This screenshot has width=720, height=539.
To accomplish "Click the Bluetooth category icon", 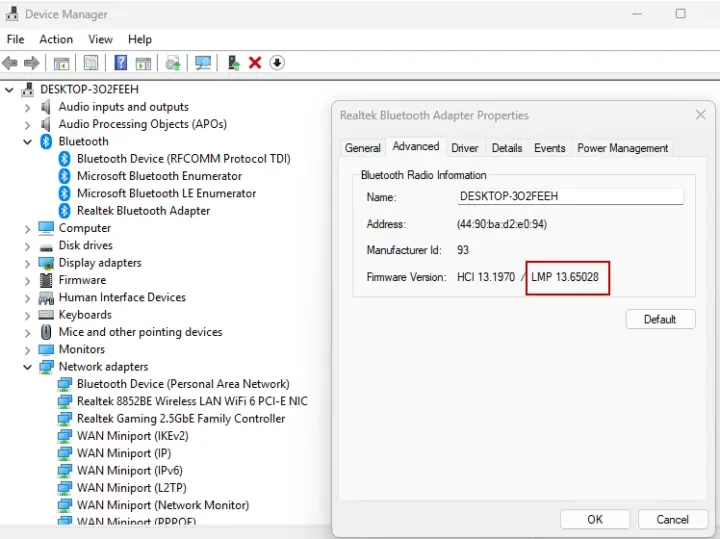I will 46,141.
